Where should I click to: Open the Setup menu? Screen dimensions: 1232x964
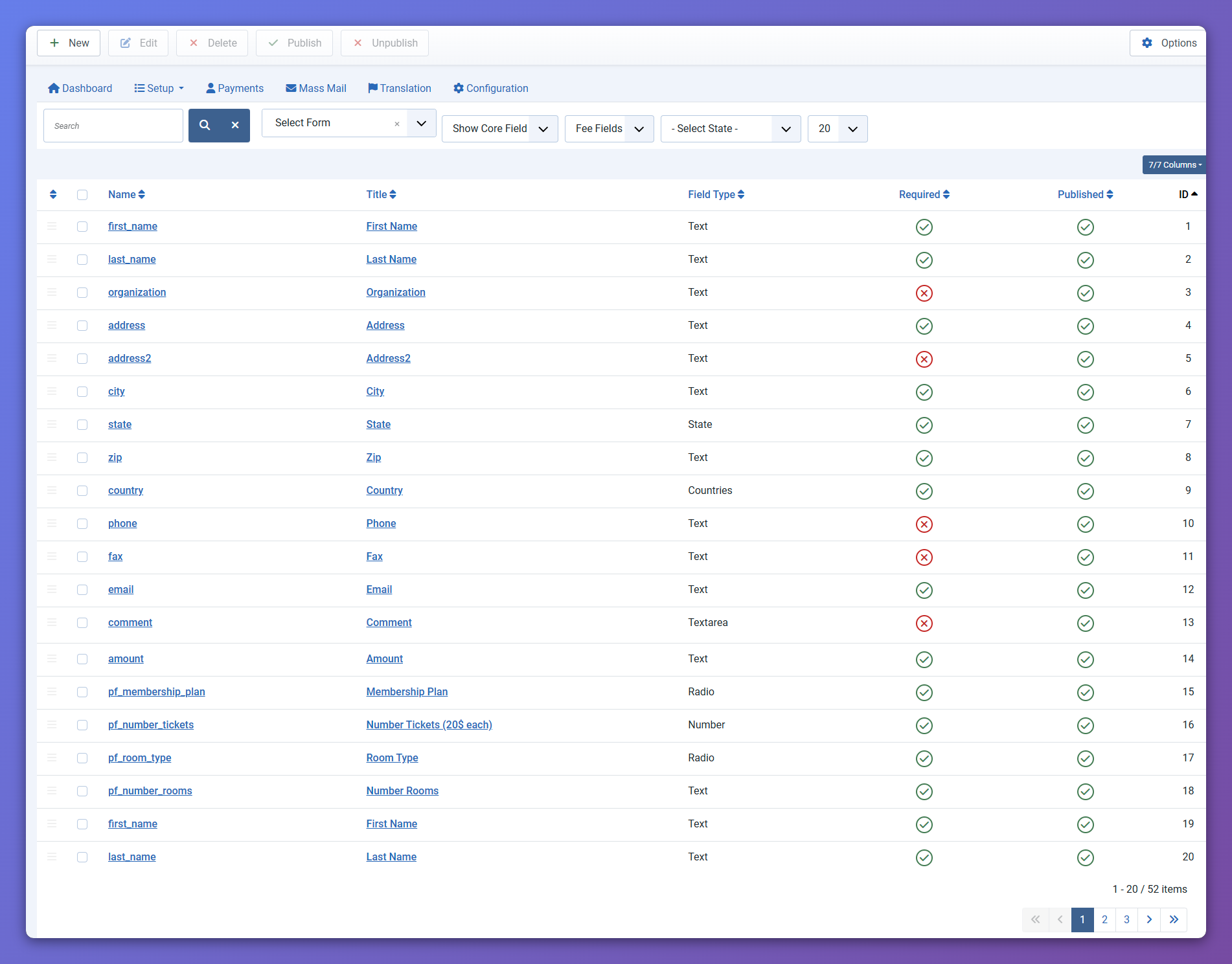point(159,88)
